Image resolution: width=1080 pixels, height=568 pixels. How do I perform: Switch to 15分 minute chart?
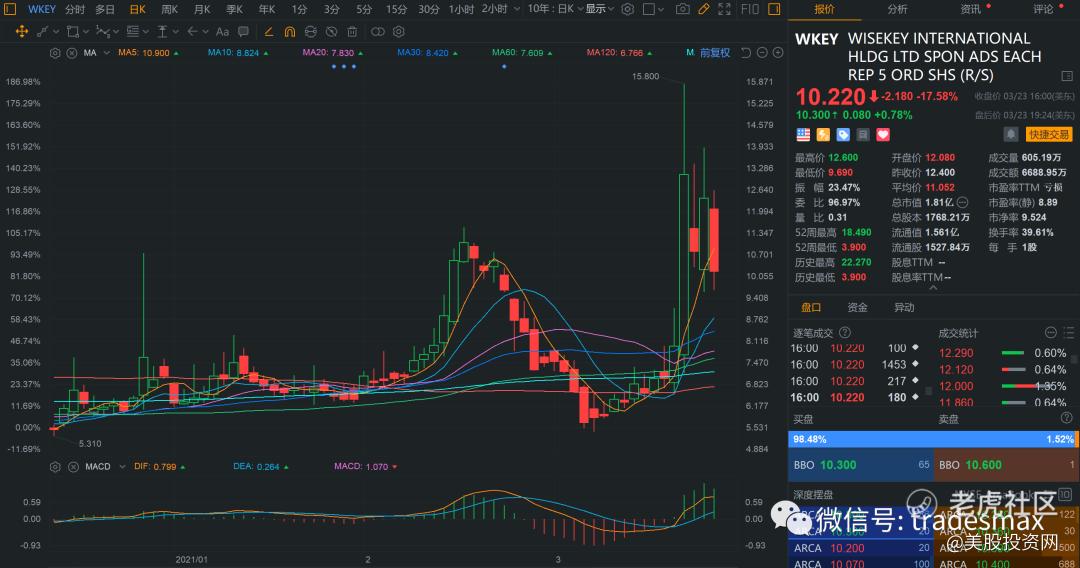[396, 9]
